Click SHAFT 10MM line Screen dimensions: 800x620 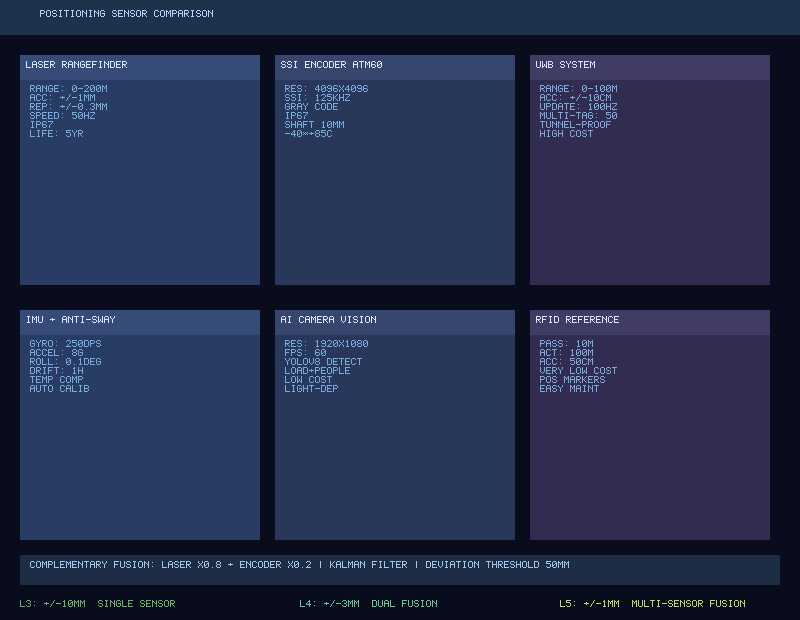[314, 125]
